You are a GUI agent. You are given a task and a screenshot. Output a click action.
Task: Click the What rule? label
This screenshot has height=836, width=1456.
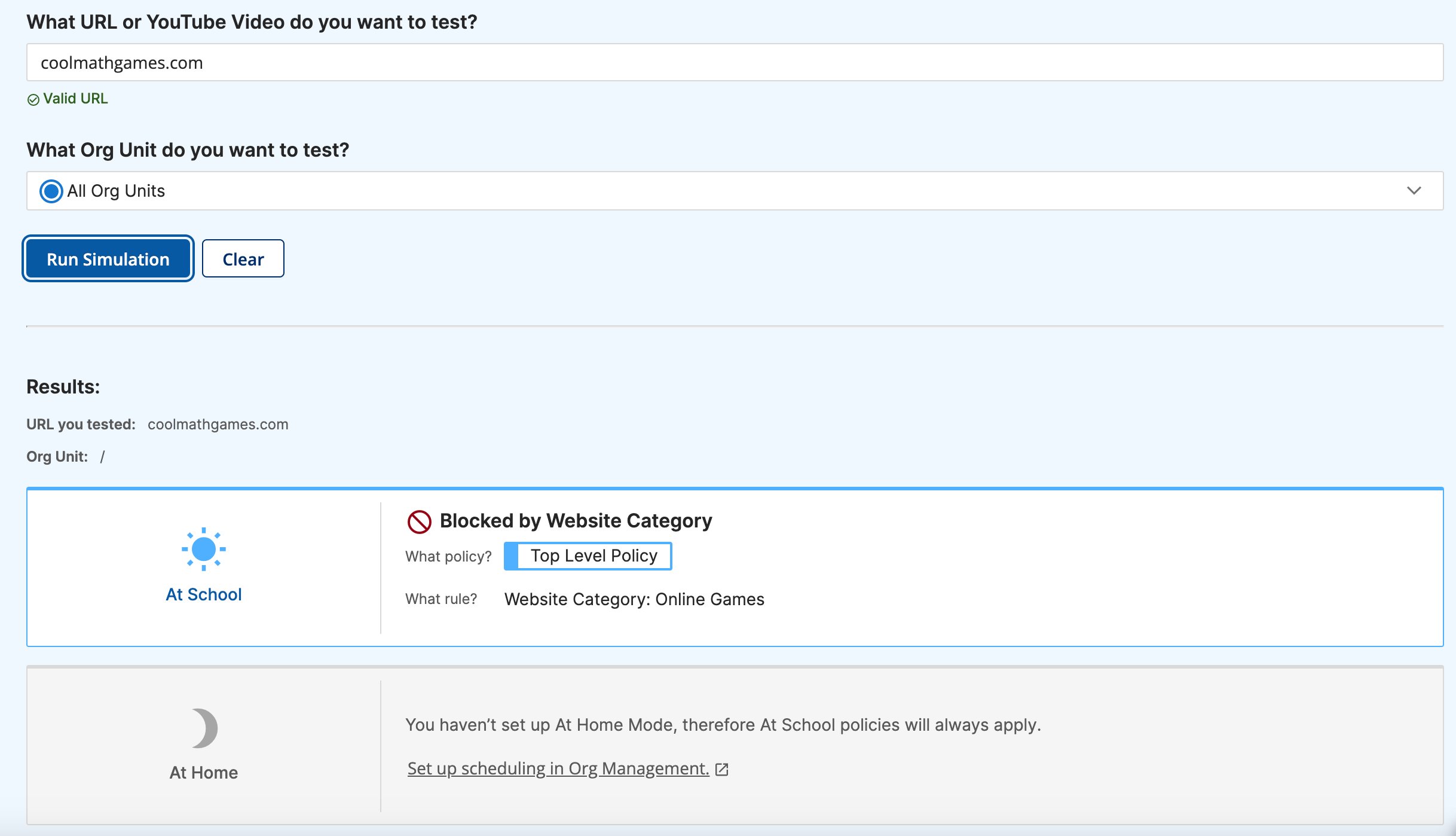[441, 599]
